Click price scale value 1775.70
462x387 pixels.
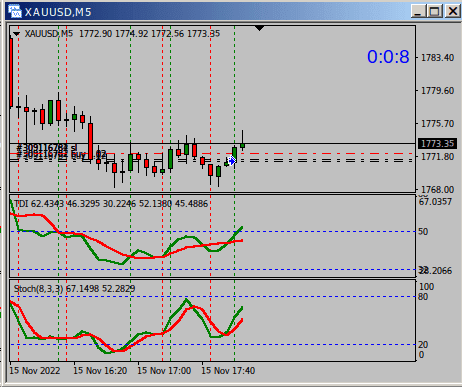click(437, 124)
